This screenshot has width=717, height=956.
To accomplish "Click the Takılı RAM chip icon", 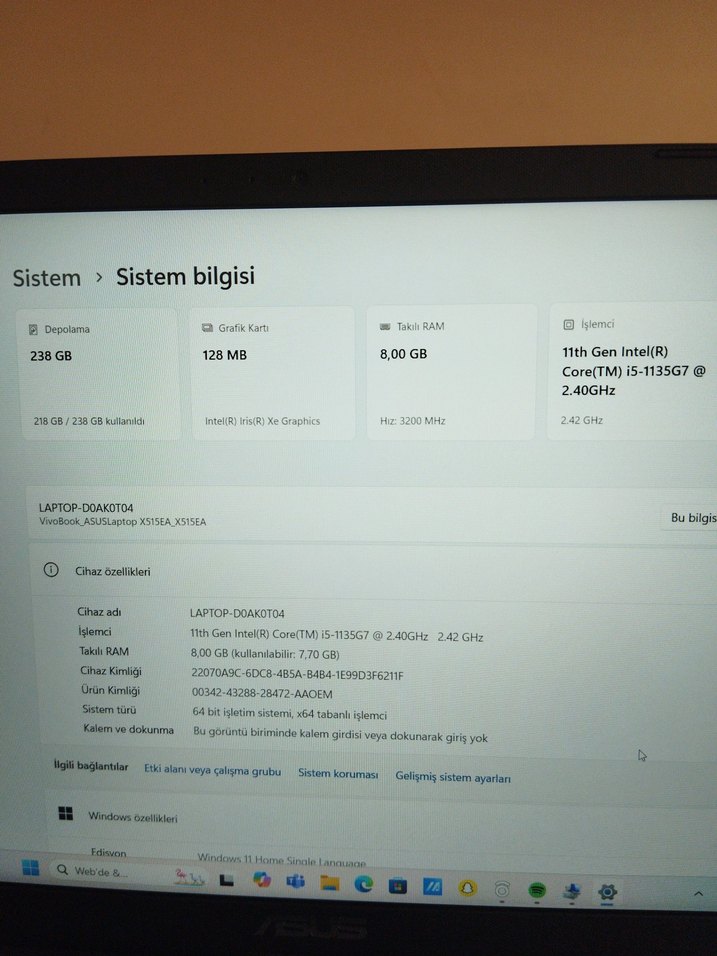I will 385,327.
